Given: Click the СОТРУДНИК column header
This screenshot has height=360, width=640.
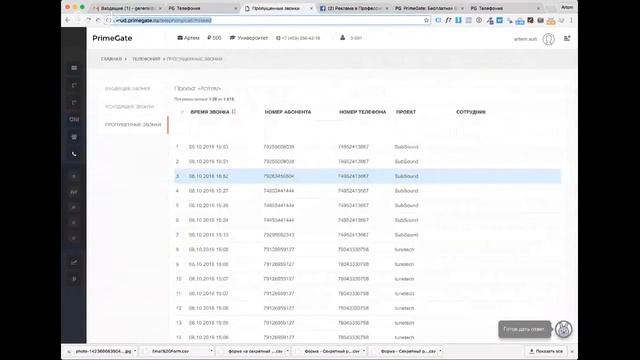Looking at the screenshot, I should pyautogui.click(x=471, y=112).
